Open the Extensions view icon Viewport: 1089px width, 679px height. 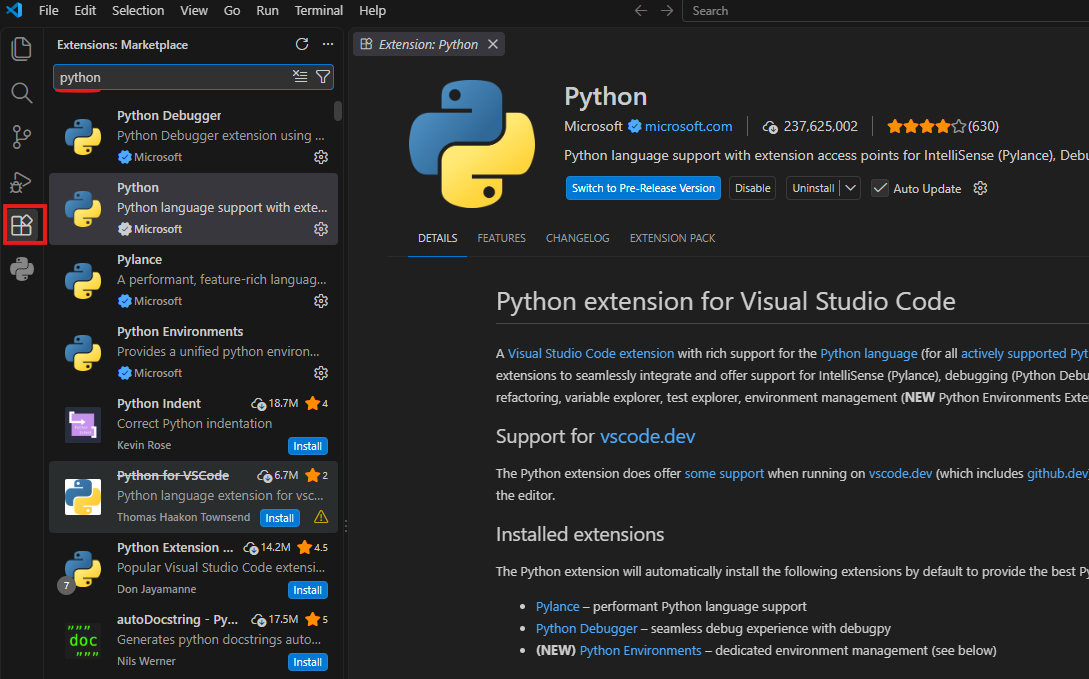click(22, 225)
